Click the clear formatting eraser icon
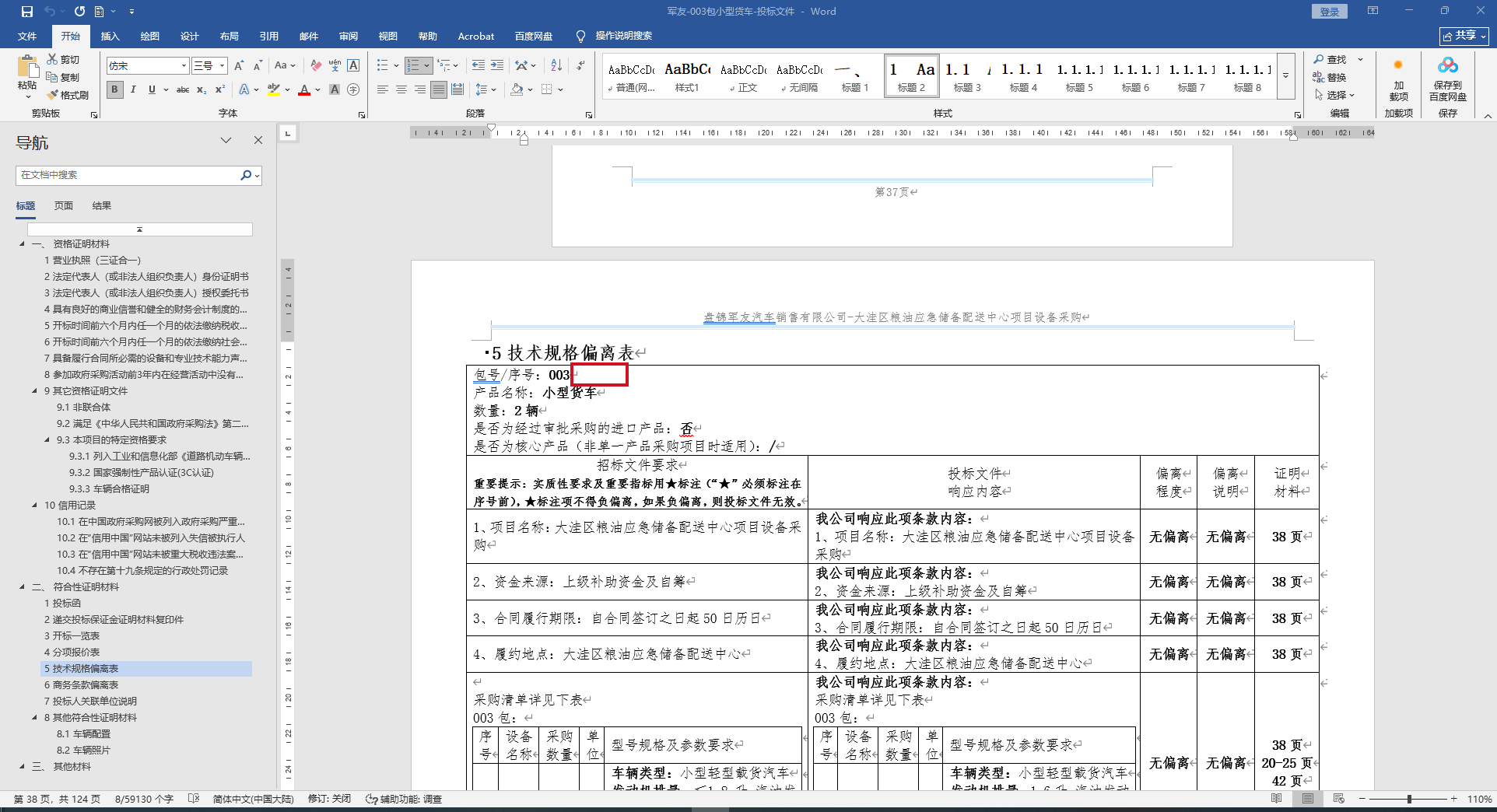 pos(316,65)
